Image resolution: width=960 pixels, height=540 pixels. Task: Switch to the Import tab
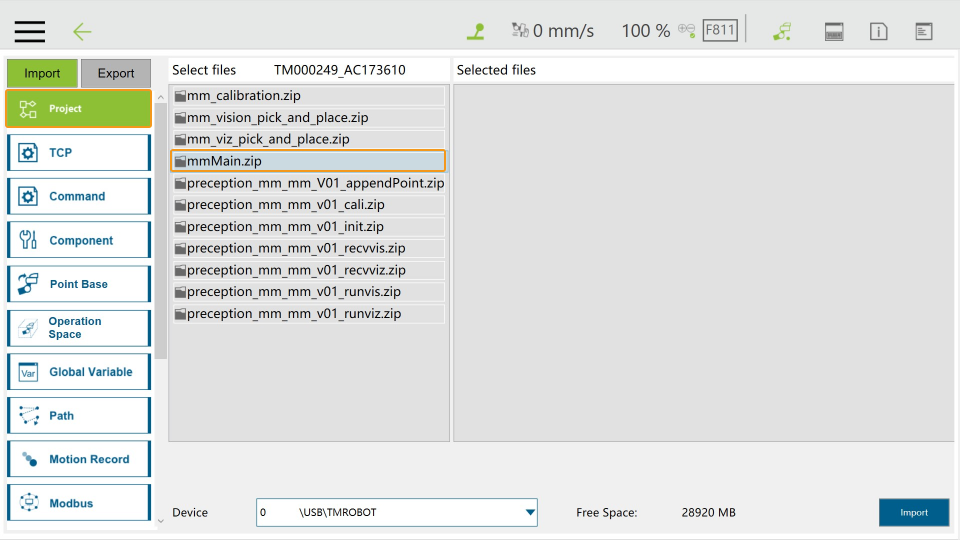(42, 73)
